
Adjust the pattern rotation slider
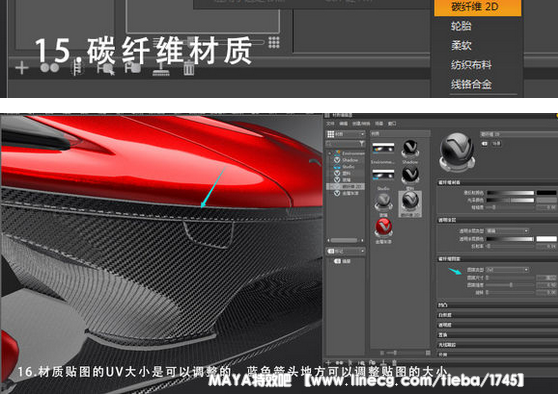click(x=510, y=292)
